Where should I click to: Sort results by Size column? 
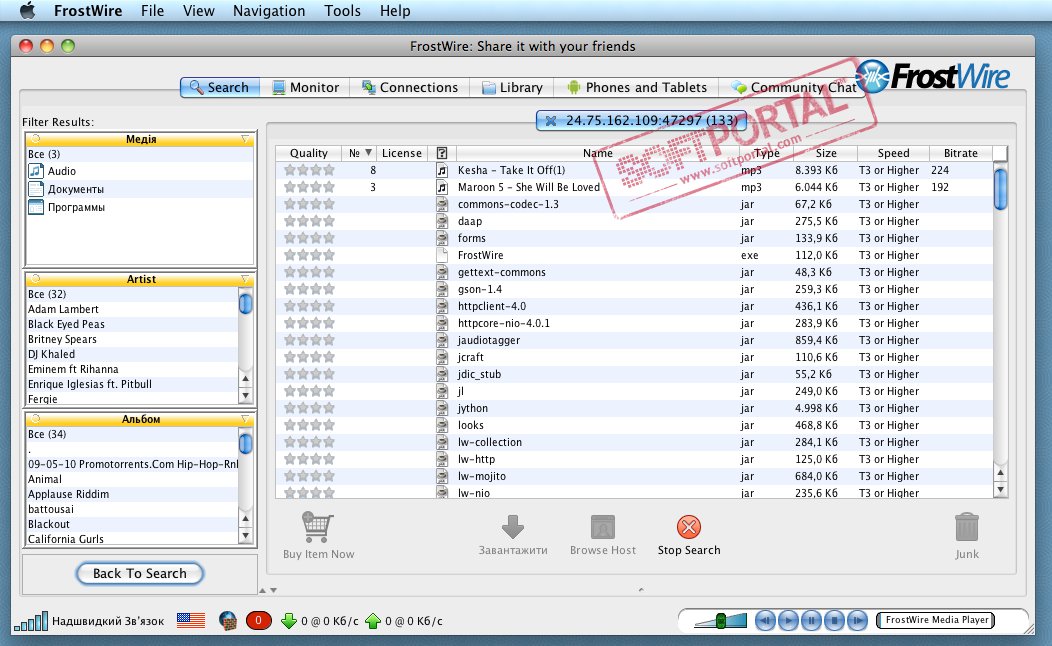click(x=826, y=153)
